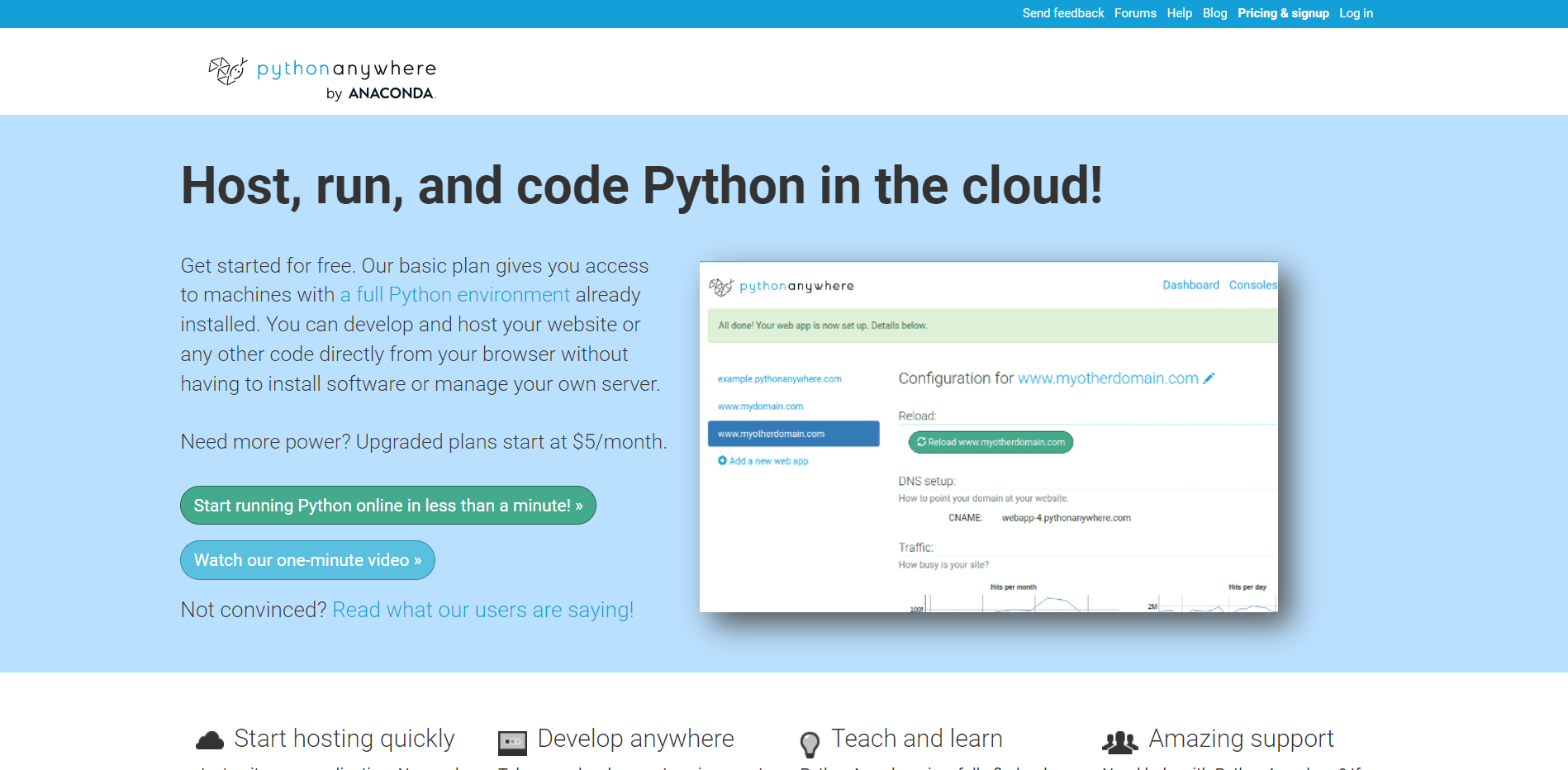The image size is (1568, 770).
Task: Follow the full Python environment link
Action: point(454,295)
